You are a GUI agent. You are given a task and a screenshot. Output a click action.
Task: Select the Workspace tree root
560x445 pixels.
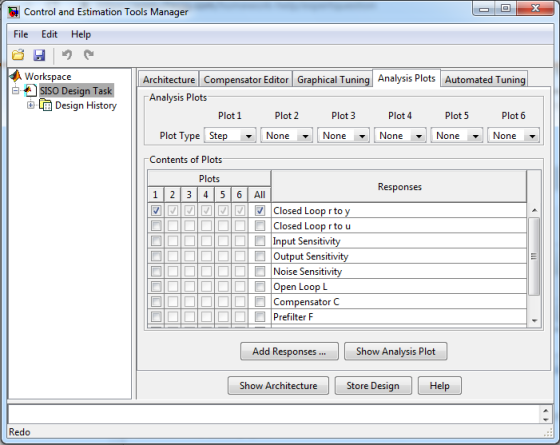pyautogui.click(x=48, y=76)
